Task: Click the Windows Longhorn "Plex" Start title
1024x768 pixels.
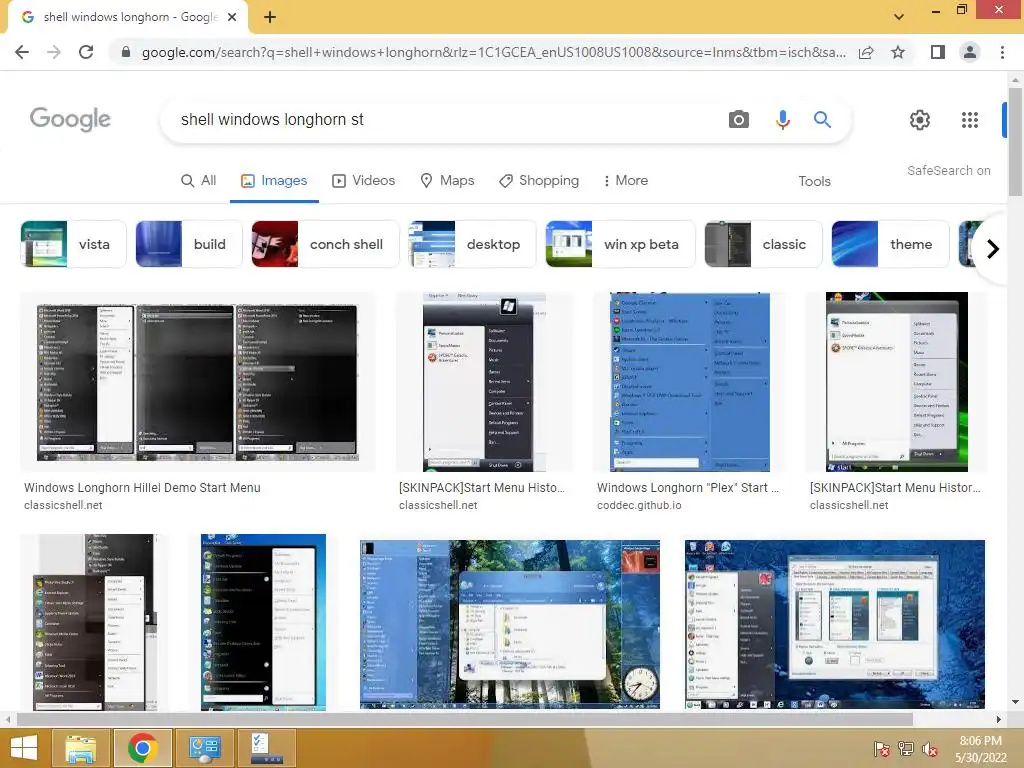Action: (688, 488)
